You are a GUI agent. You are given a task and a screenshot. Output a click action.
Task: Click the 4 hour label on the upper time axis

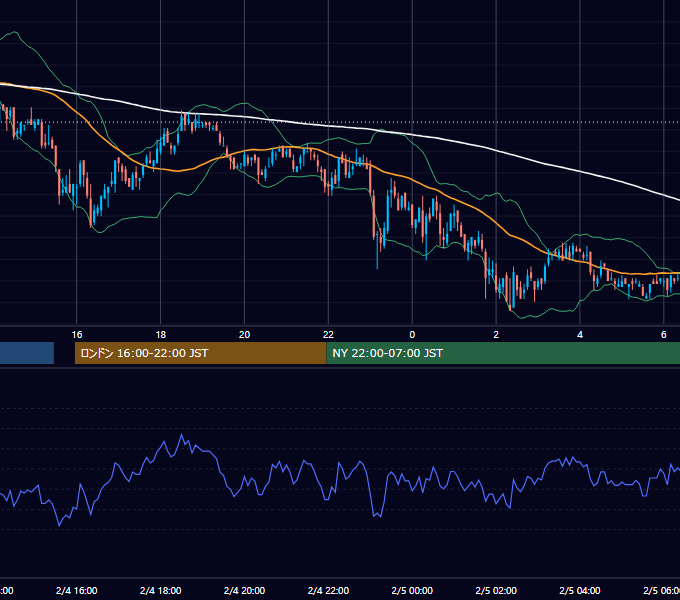(x=580, y=335)
